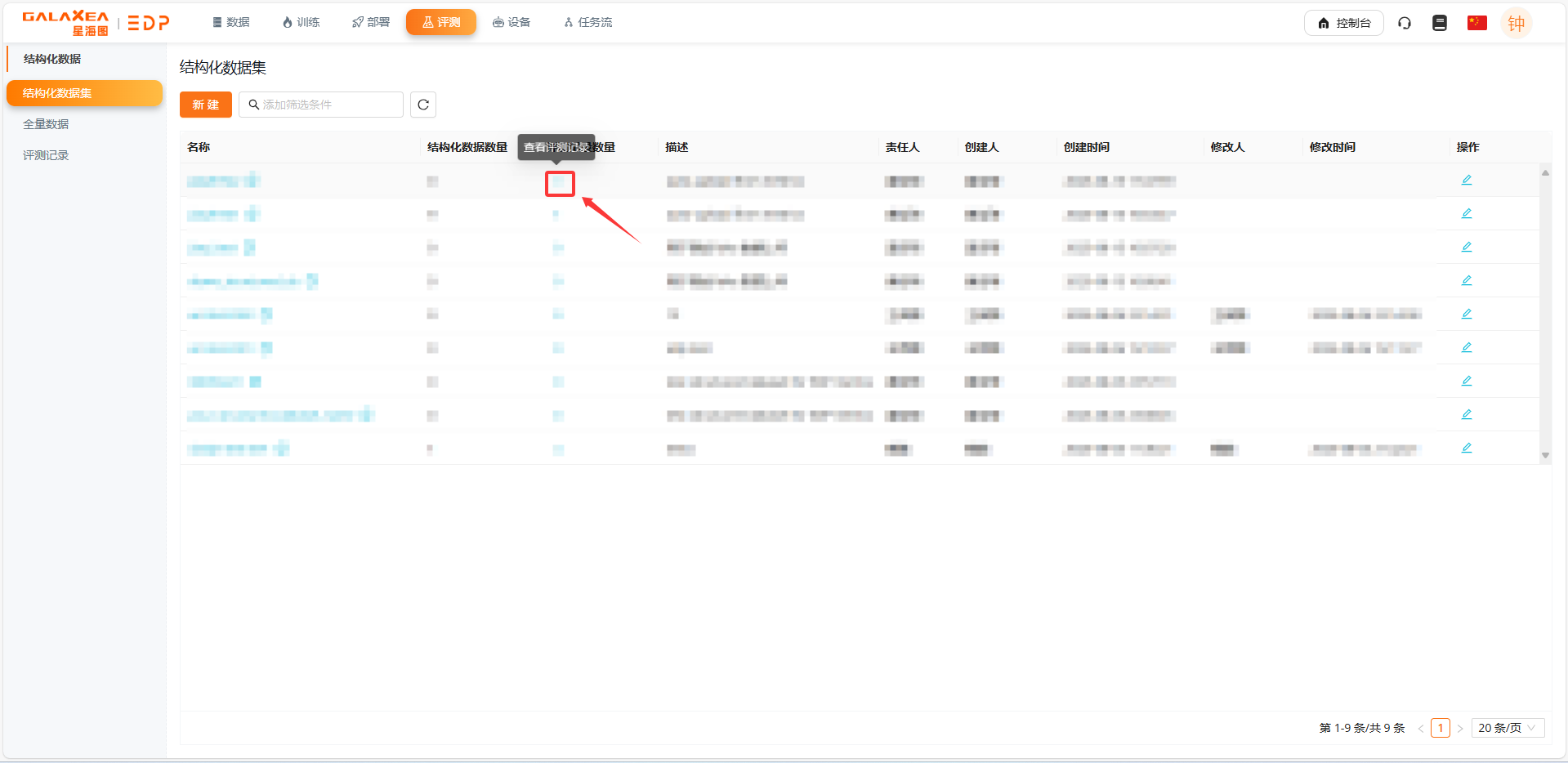The image size is (1568, 763).
Task: Go to the previous page arrow
Action: click(1421, 728)
